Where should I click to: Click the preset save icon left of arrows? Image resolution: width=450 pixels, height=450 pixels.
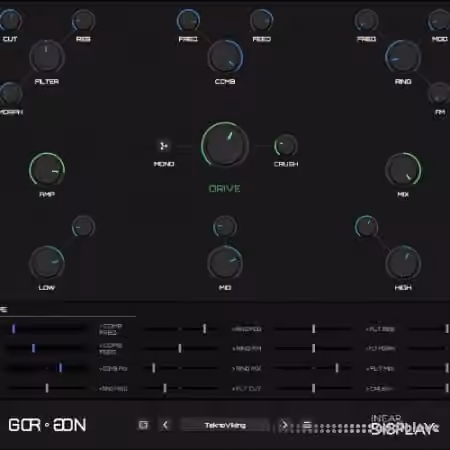click(x=143, y=425)
